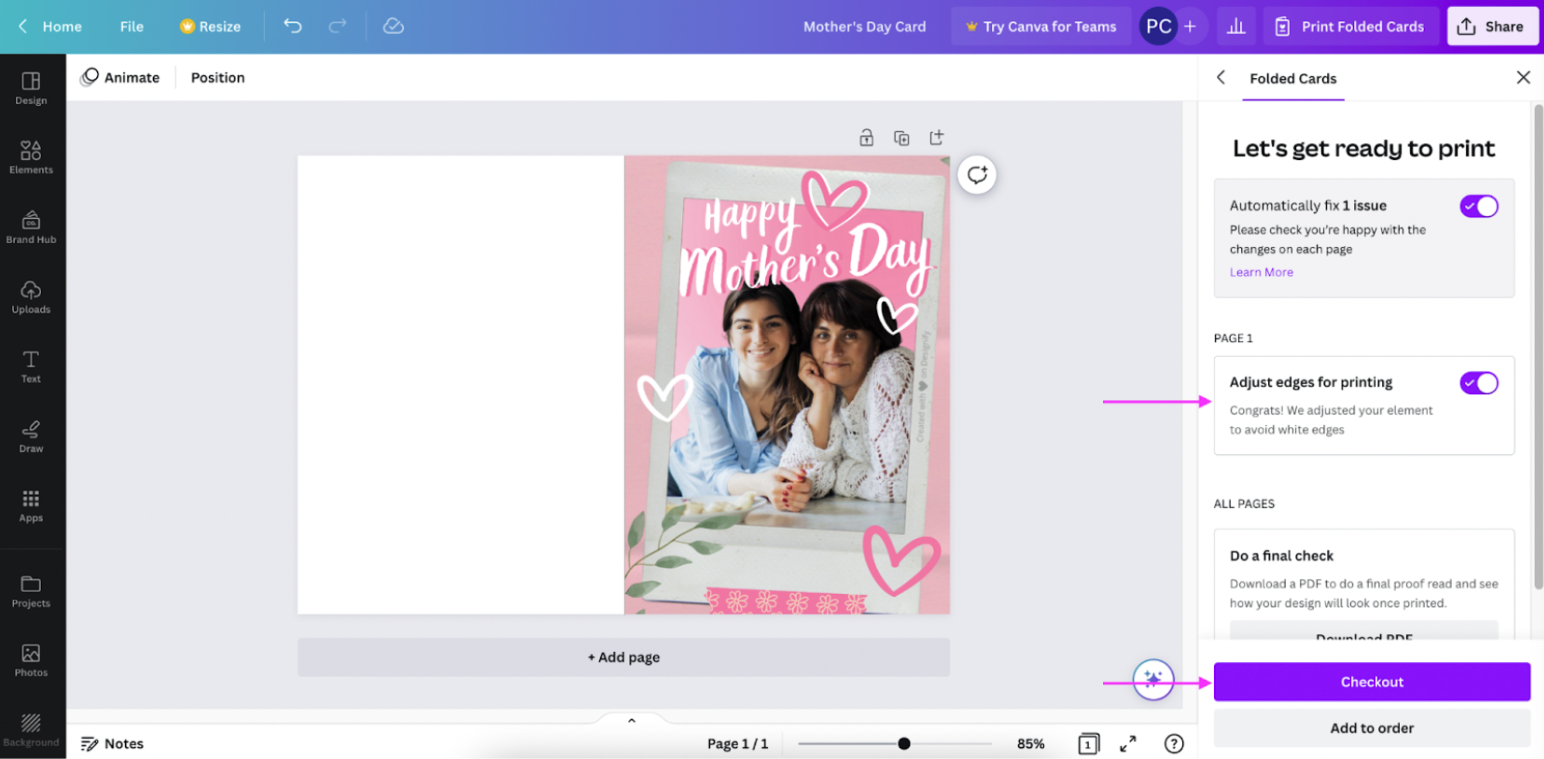Open the Photos panel
1544x759 pixels.
[31, 660]
